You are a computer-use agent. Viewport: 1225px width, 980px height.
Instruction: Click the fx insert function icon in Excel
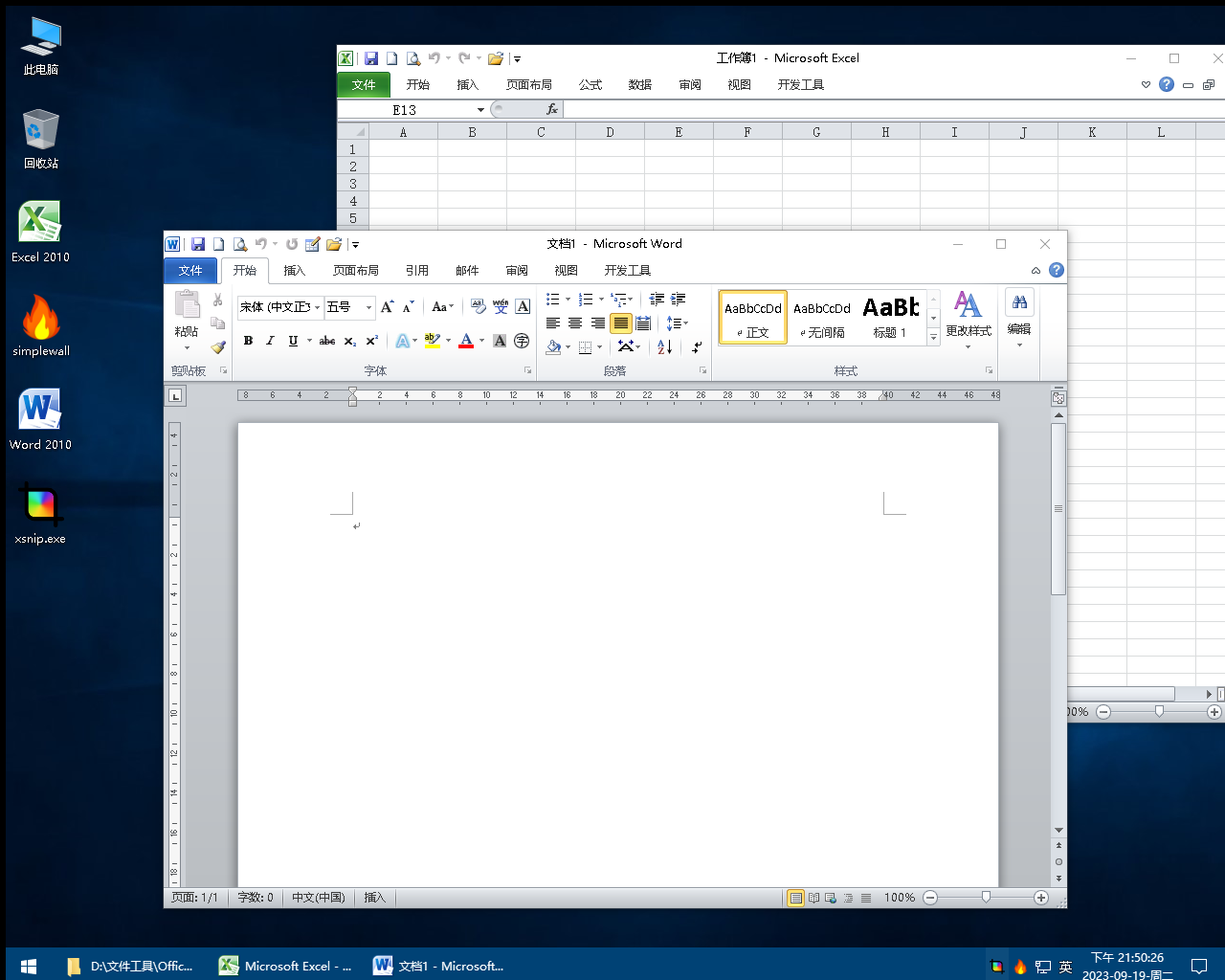click(552, 109)
